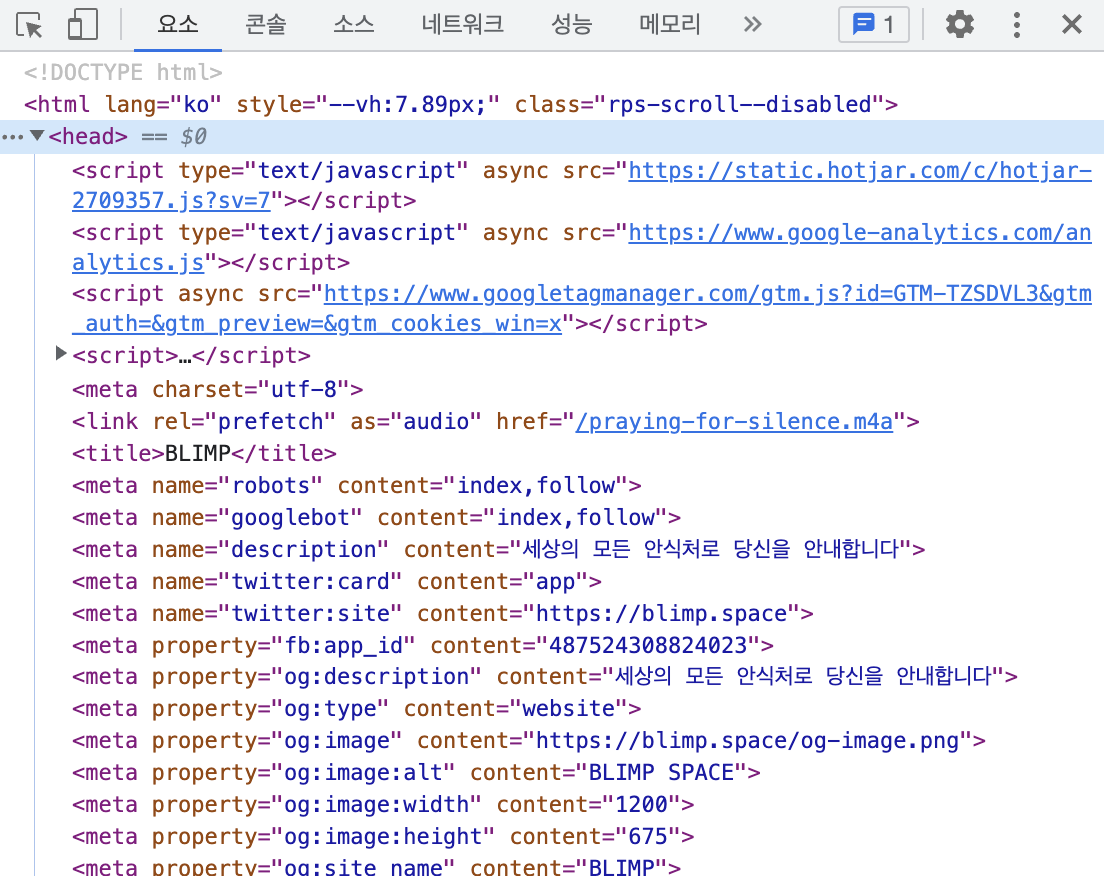
Task: Click the ellipsis beside the head row
Action: coord(12,137)
